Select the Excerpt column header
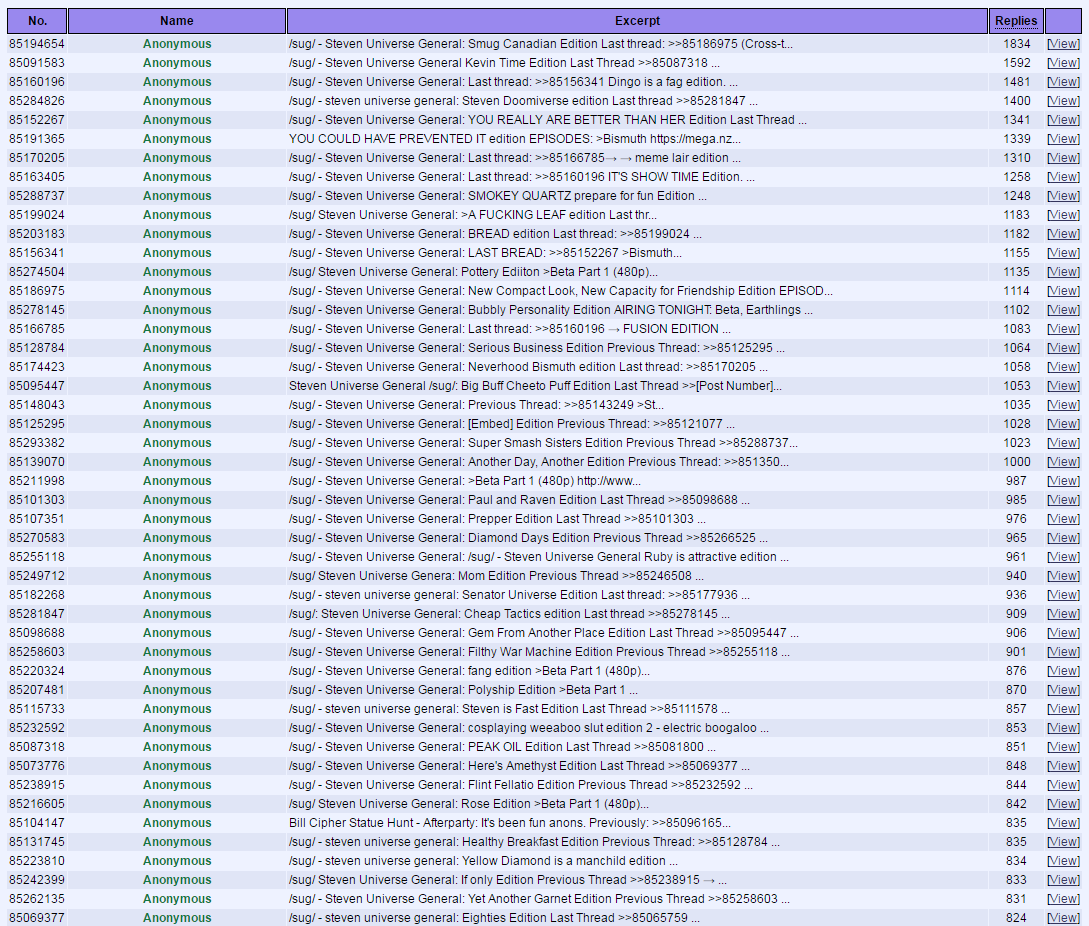This screenshot has width=1089, height=926. [x=637, y=21]
